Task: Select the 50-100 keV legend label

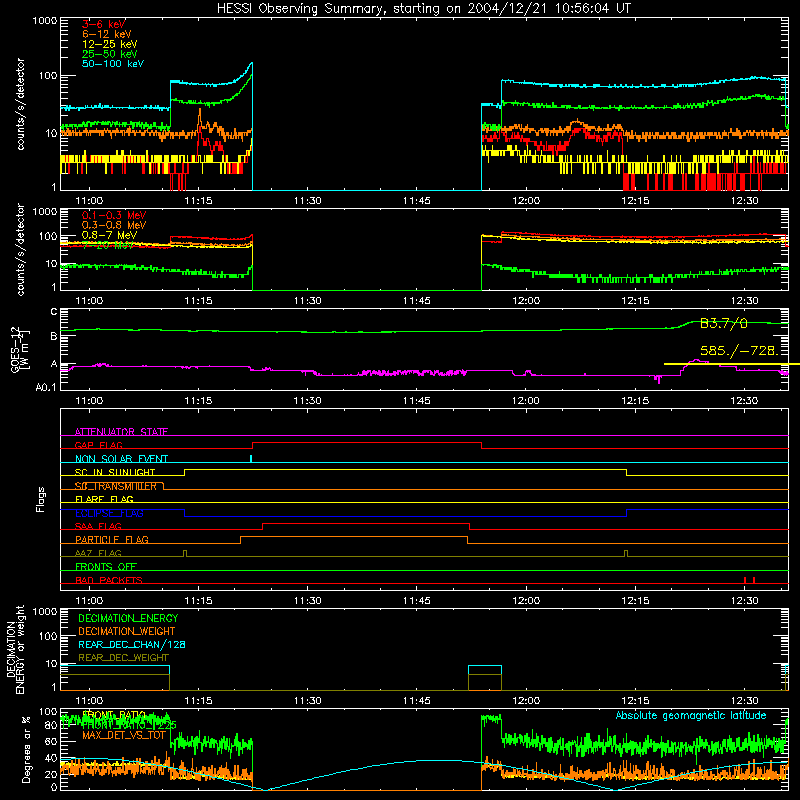Action: (x=113, y=63)
